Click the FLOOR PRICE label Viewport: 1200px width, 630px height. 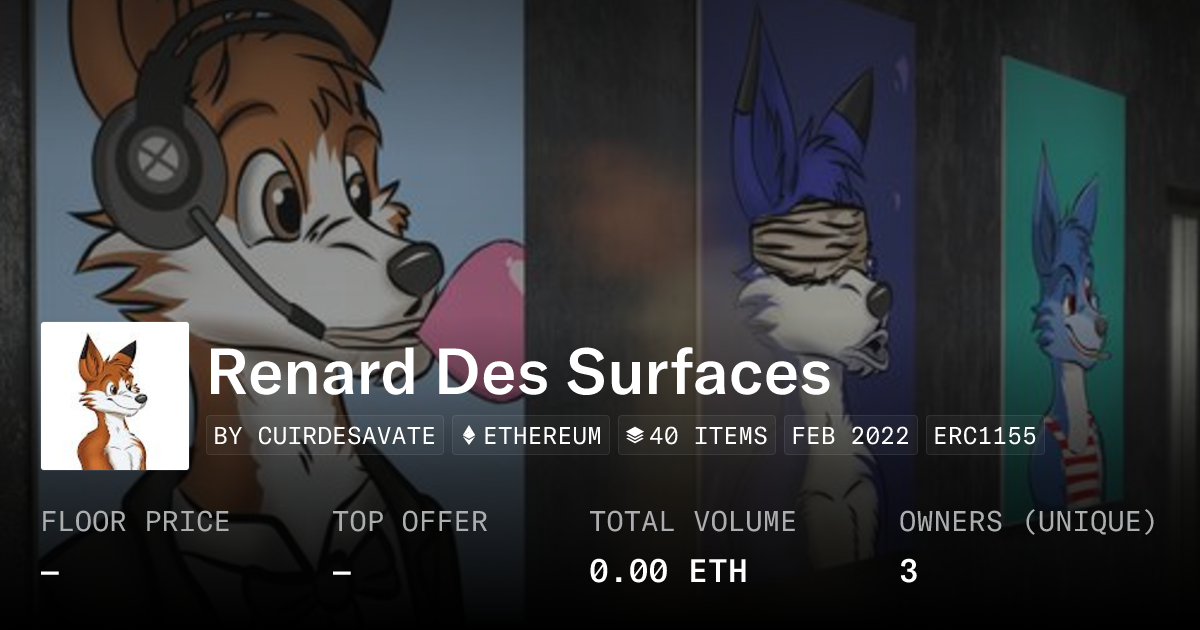135,522
